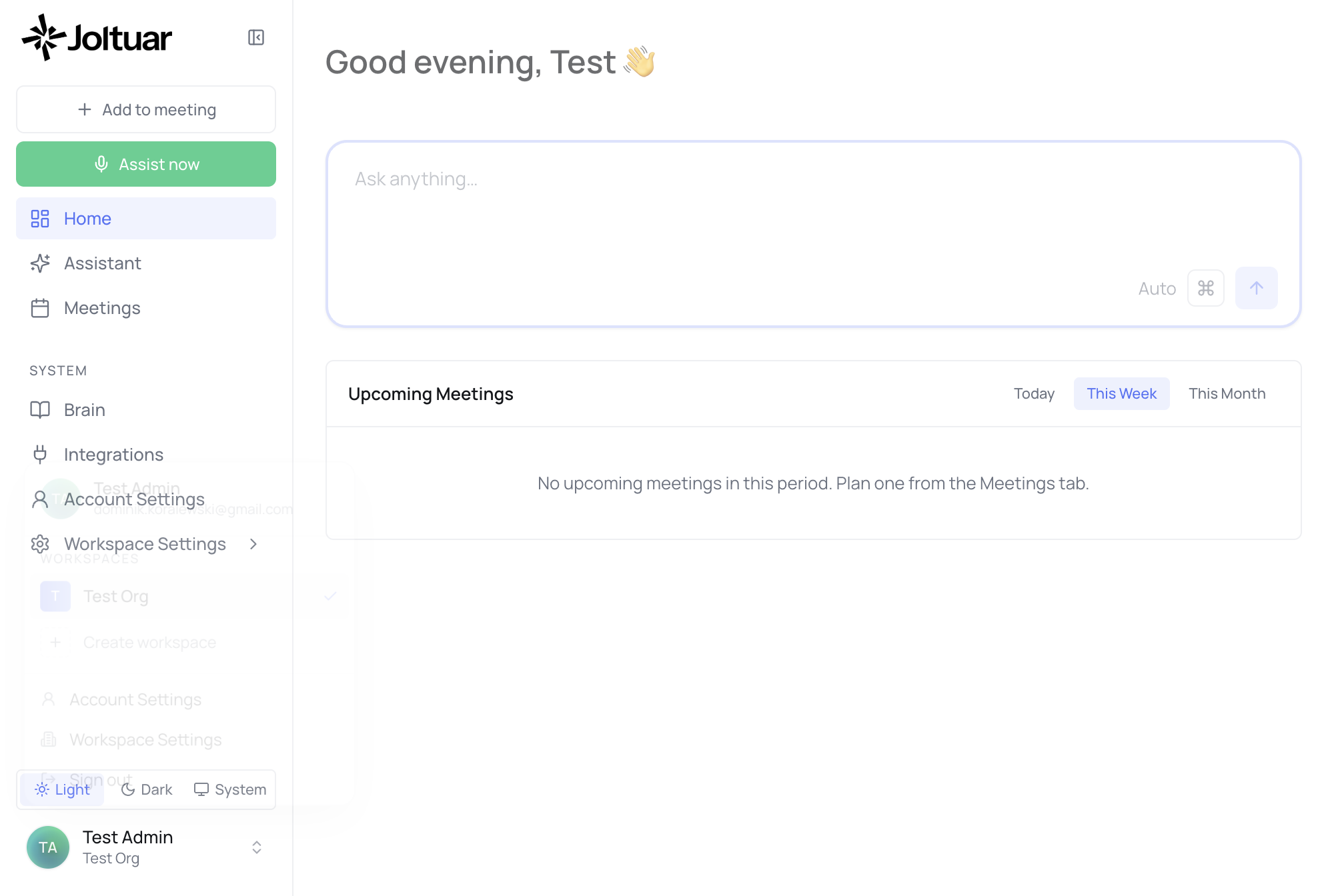Open Integrations
Image resolution: width=1334 pixels, height=896 pixels.
tap(146, 455)
